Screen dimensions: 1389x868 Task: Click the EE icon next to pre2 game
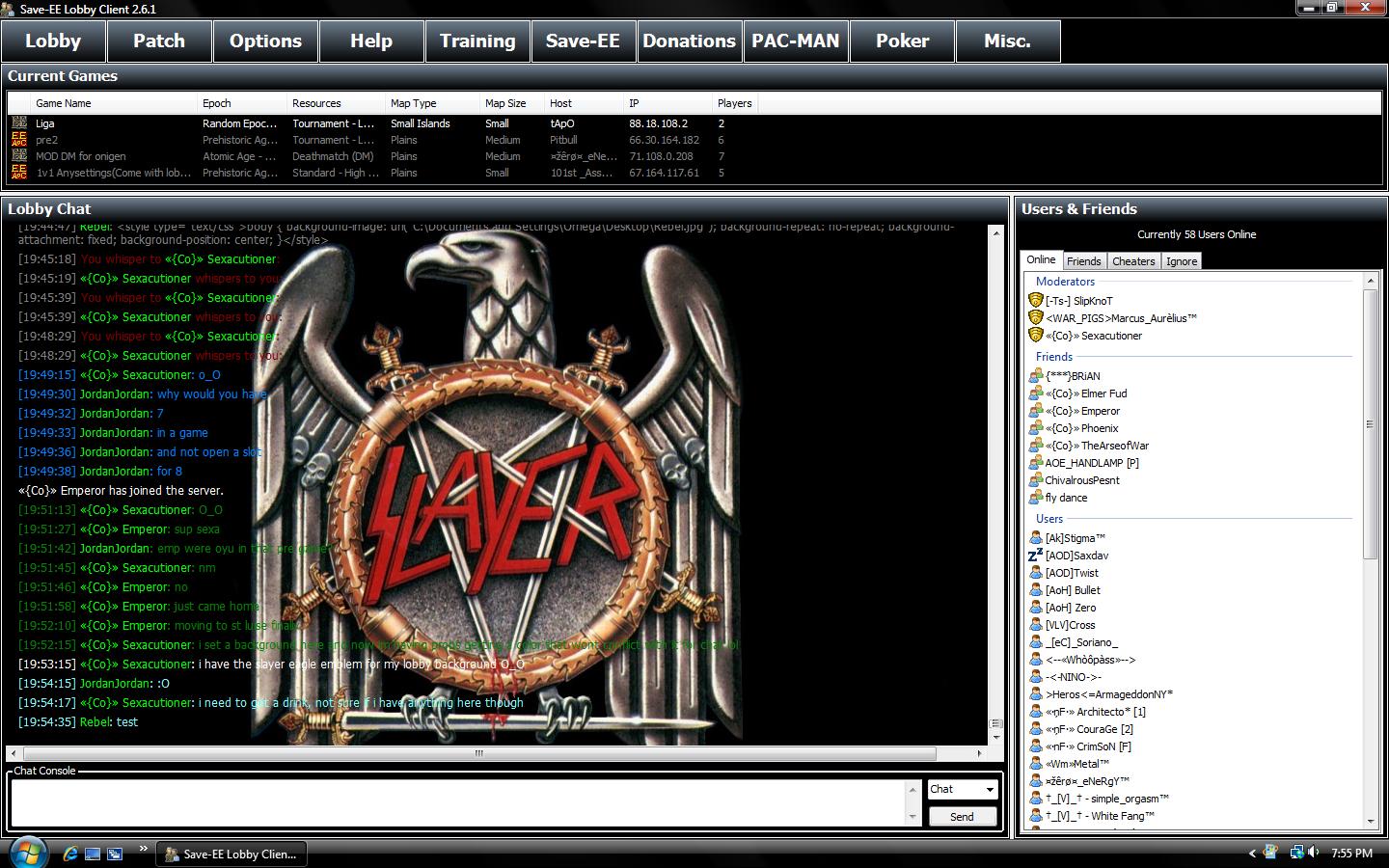click(19, 140)
